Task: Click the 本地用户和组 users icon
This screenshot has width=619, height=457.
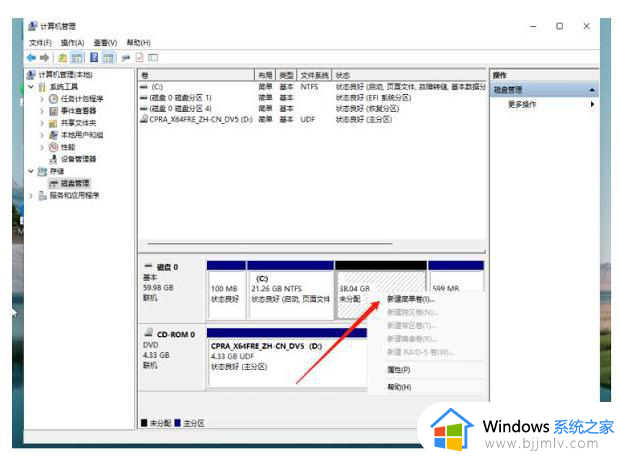Action: point(53,135)
